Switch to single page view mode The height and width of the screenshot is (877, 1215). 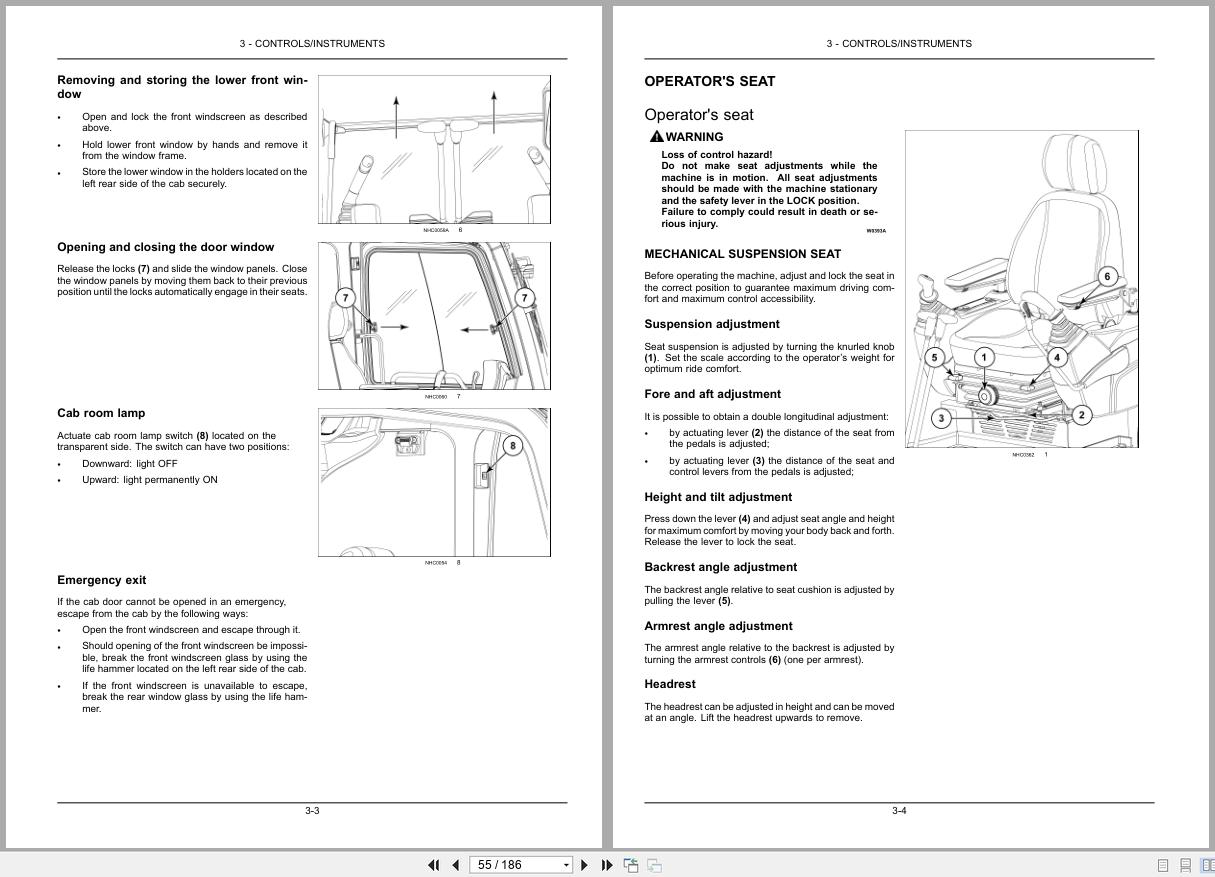click(x=1163, y=864)
